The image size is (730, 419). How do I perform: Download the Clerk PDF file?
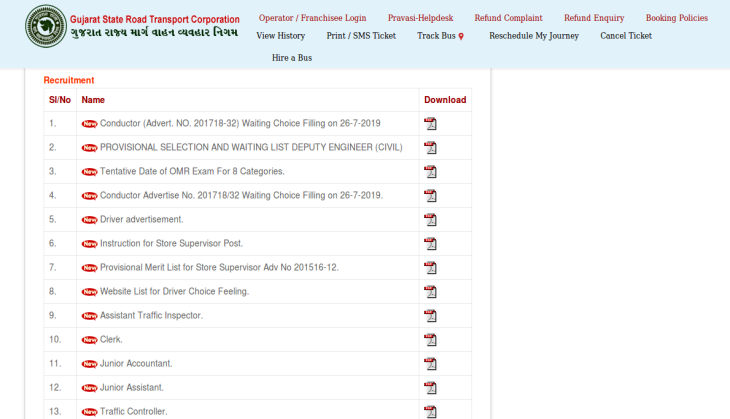coord(431,340)
